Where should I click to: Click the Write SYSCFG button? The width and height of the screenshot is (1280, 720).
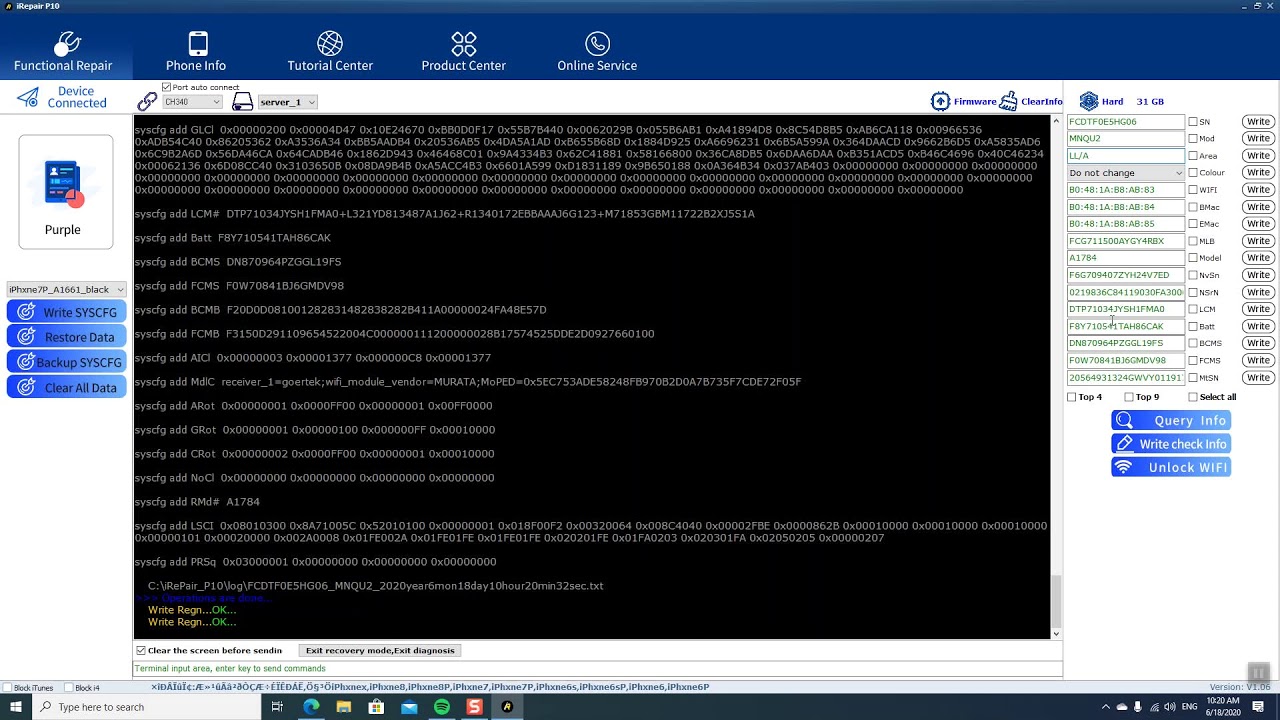pos(66,312)
